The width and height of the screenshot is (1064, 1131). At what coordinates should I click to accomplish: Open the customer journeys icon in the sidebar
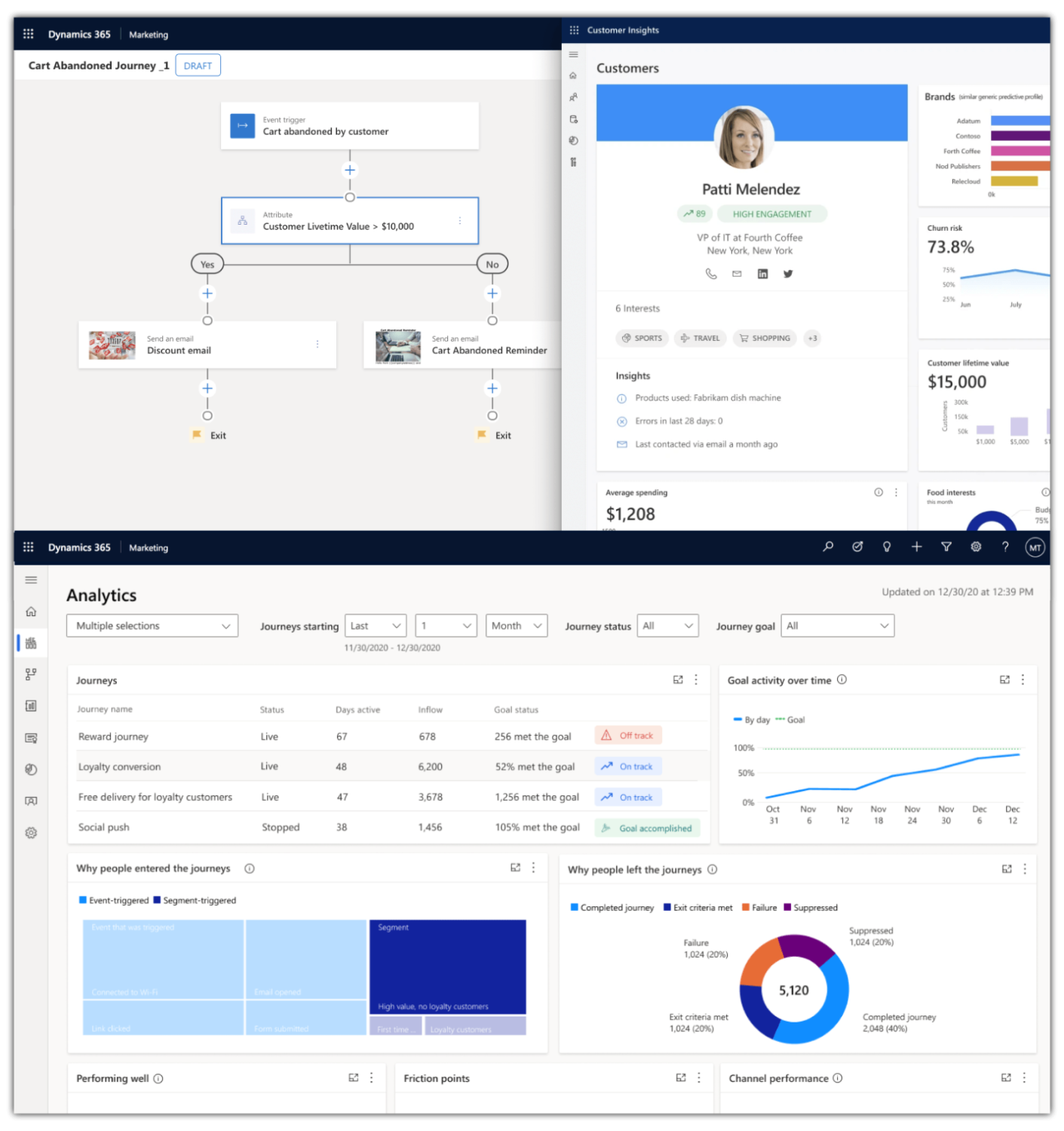pos(30,674)
